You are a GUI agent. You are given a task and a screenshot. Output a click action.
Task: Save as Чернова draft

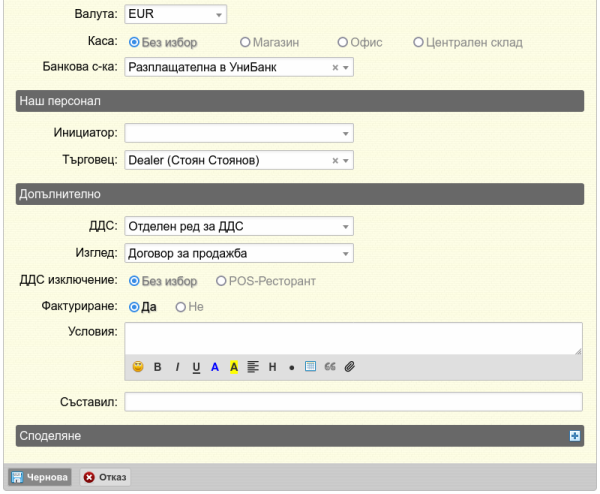point(40,477)
